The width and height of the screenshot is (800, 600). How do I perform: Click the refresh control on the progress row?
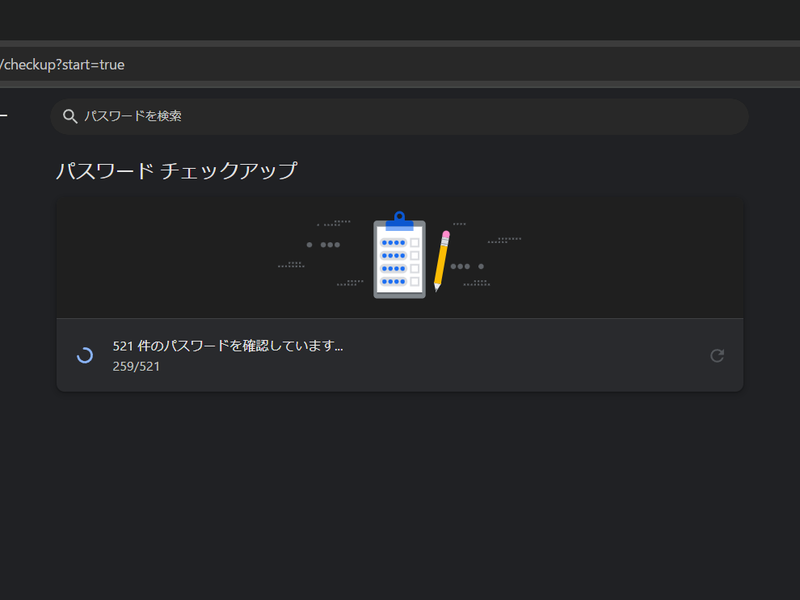tap(718, 354)
